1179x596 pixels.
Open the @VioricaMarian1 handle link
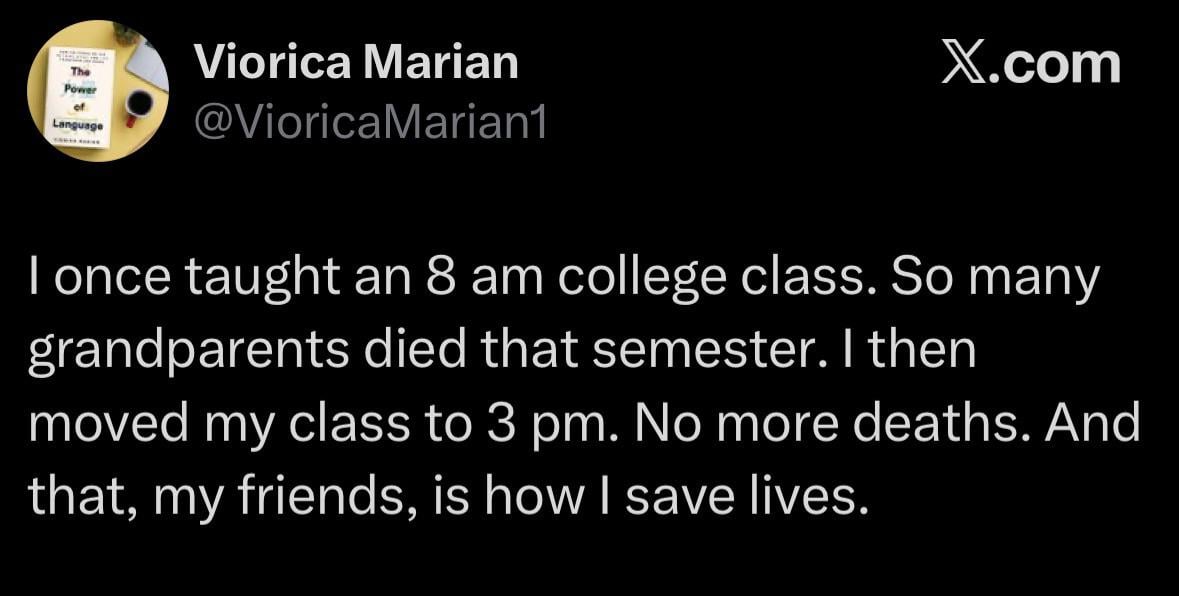(x=370, y=123)
